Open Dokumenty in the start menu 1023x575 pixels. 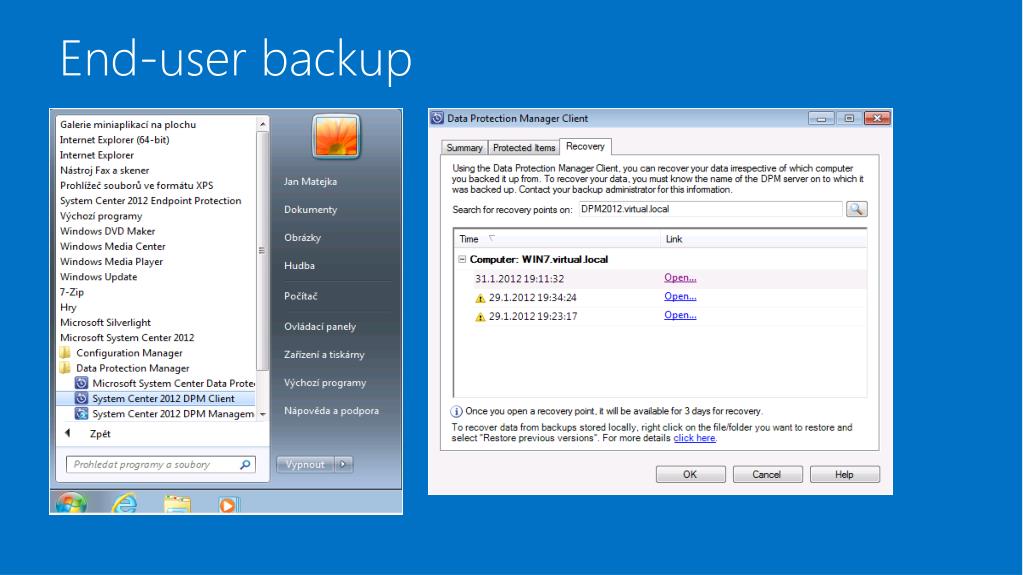click(311, 210)
